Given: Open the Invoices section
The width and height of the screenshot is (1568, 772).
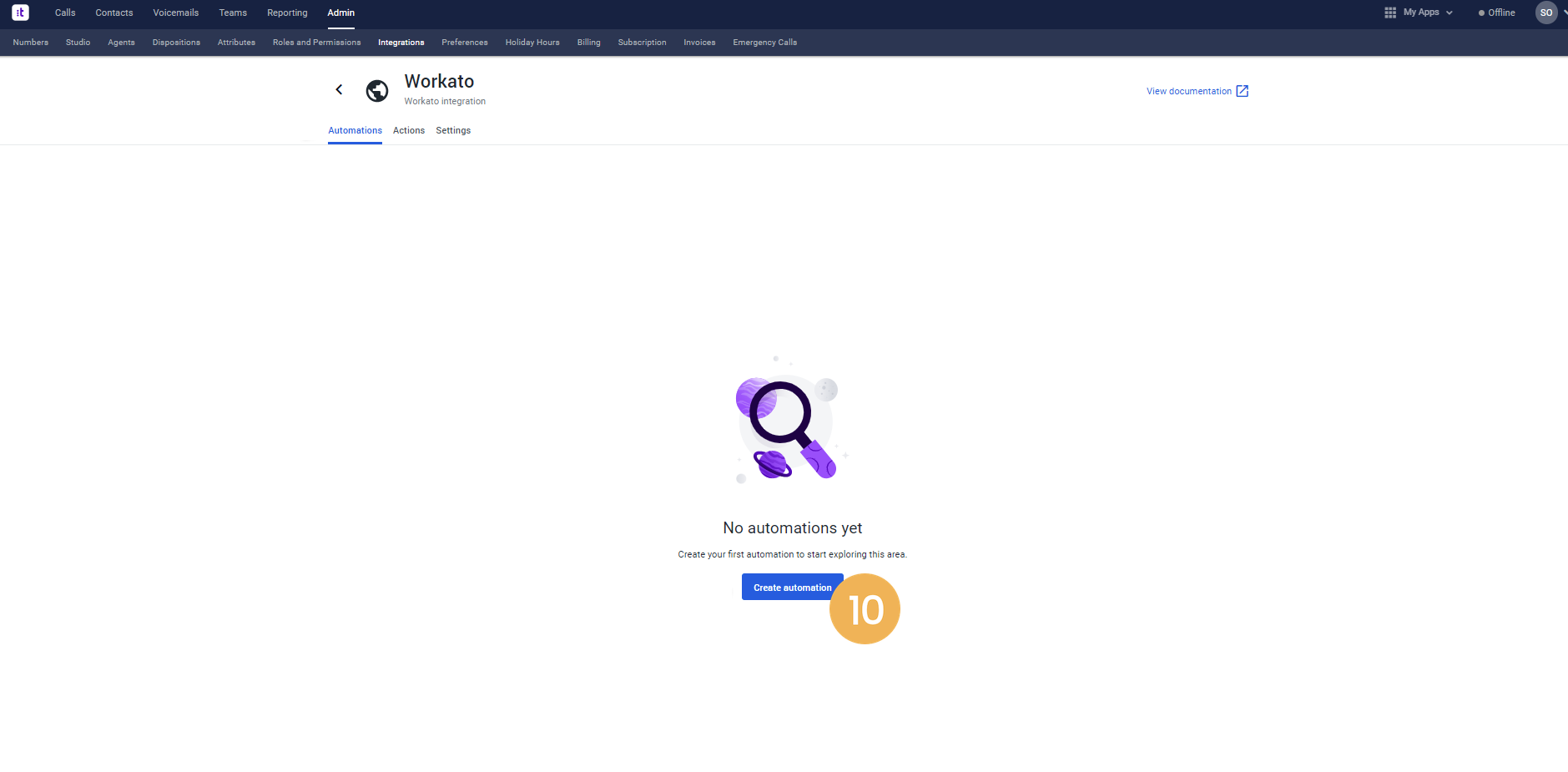Looking at the screenshot, I should click(699, 43).
